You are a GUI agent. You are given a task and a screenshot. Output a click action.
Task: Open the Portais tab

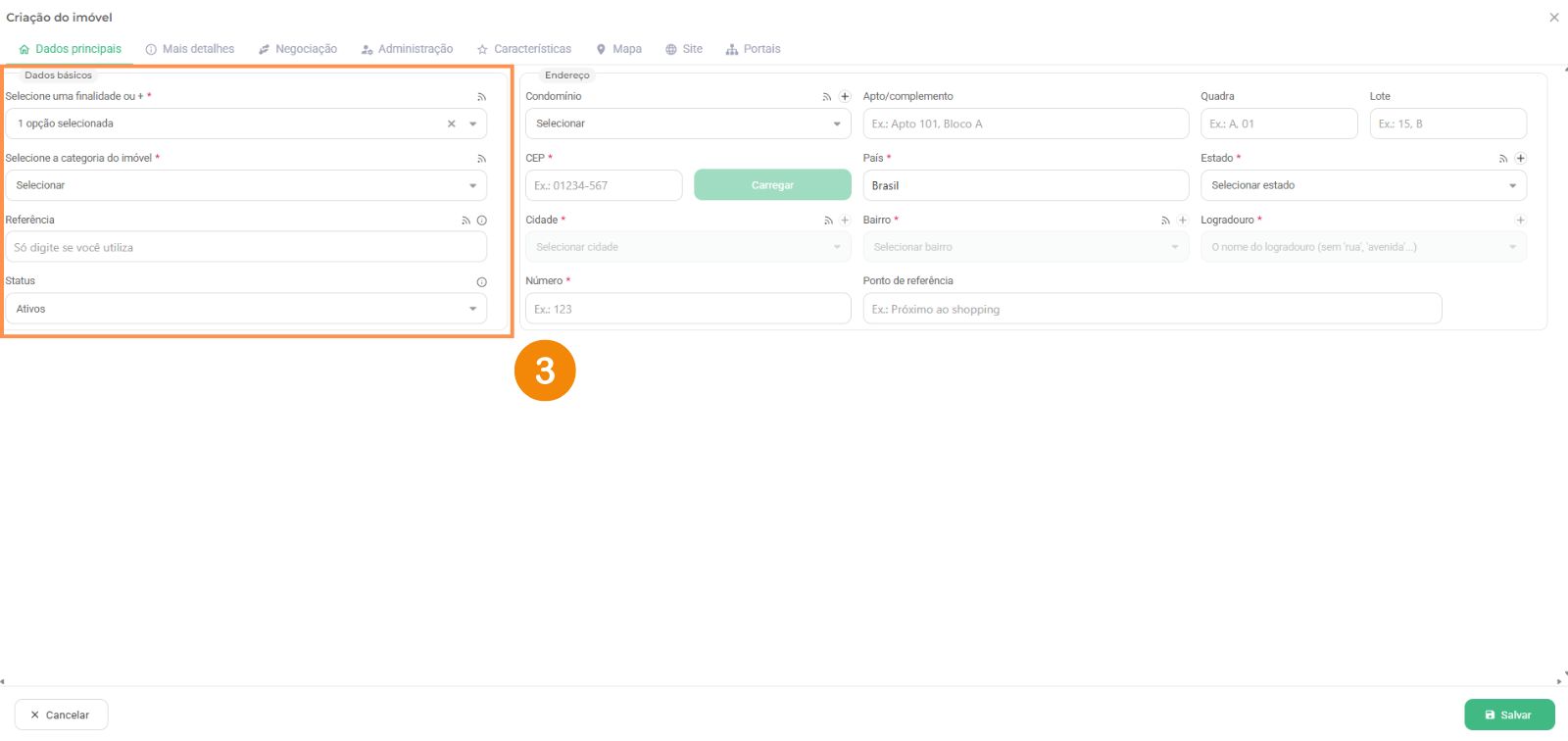[754, 49]
